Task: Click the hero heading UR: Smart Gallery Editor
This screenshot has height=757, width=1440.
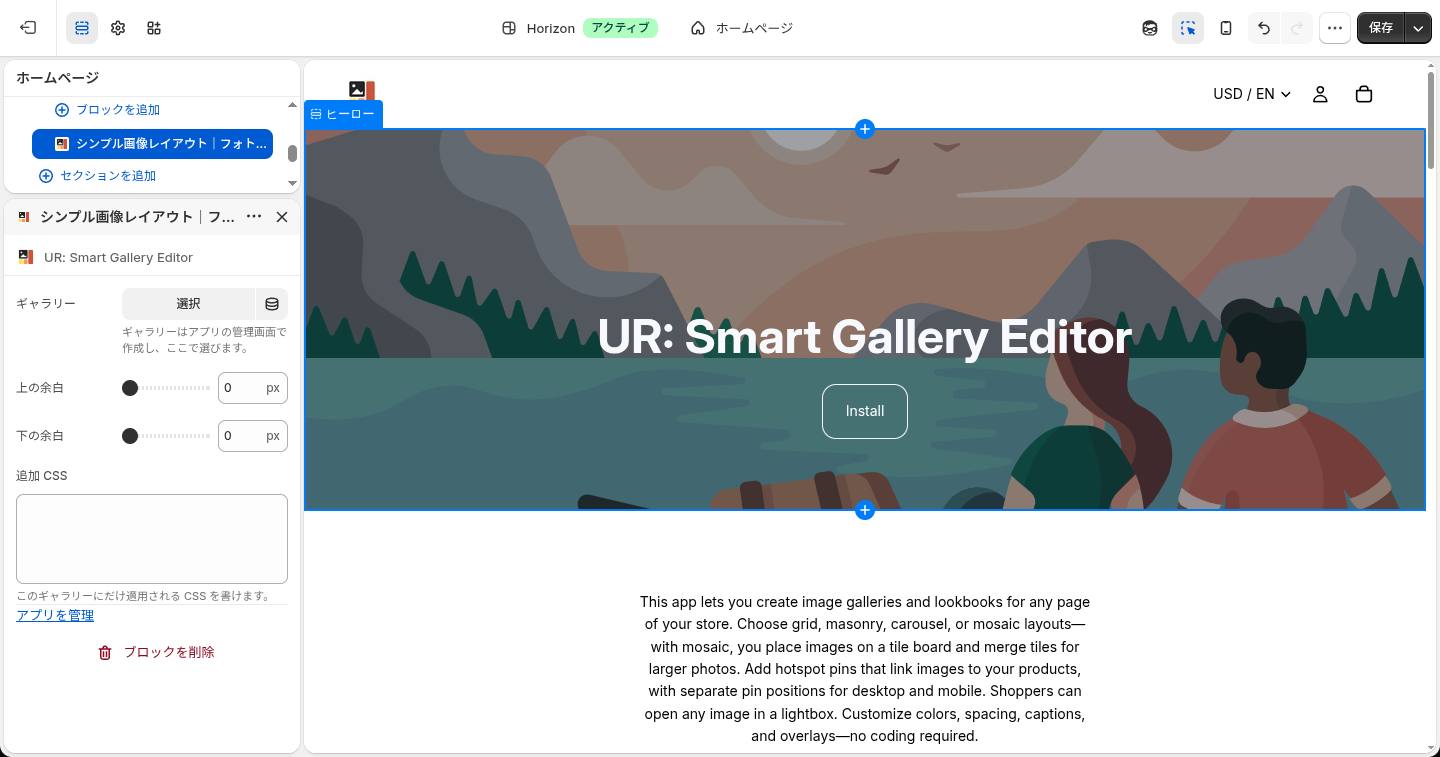Action: pos(865,337)
